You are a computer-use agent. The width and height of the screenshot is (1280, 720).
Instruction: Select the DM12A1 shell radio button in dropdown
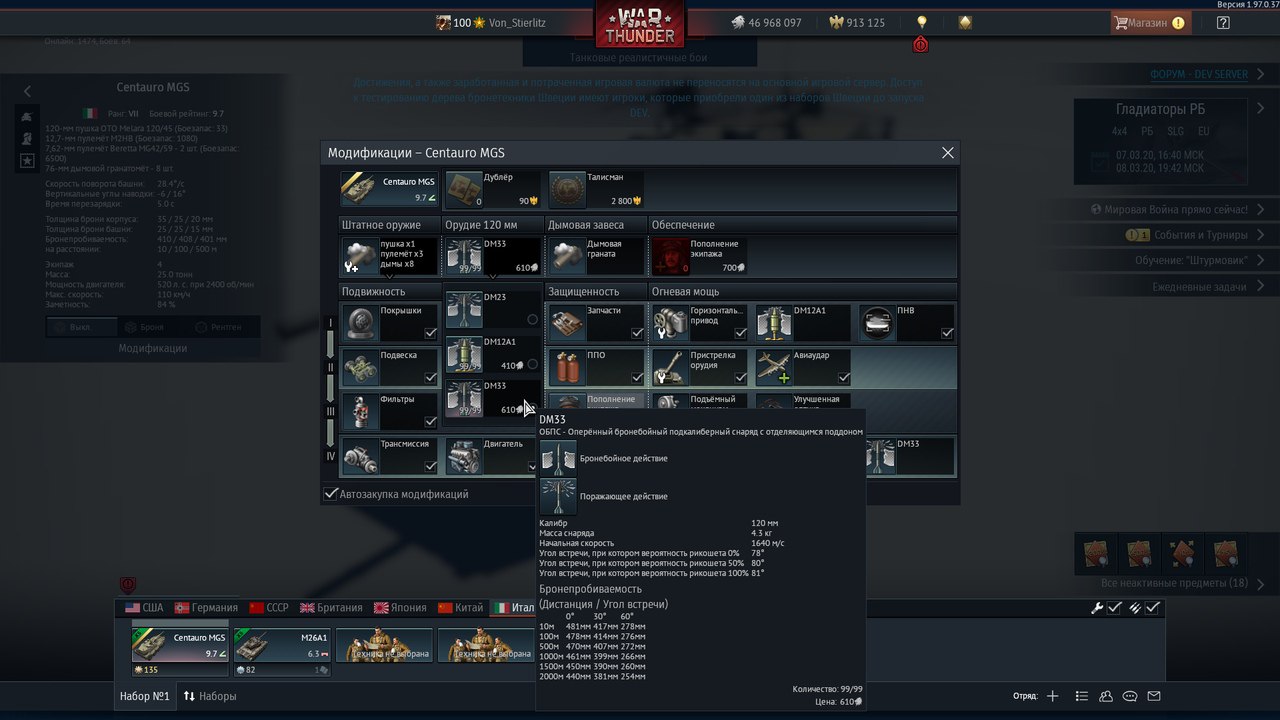click(x=532, y=365)
